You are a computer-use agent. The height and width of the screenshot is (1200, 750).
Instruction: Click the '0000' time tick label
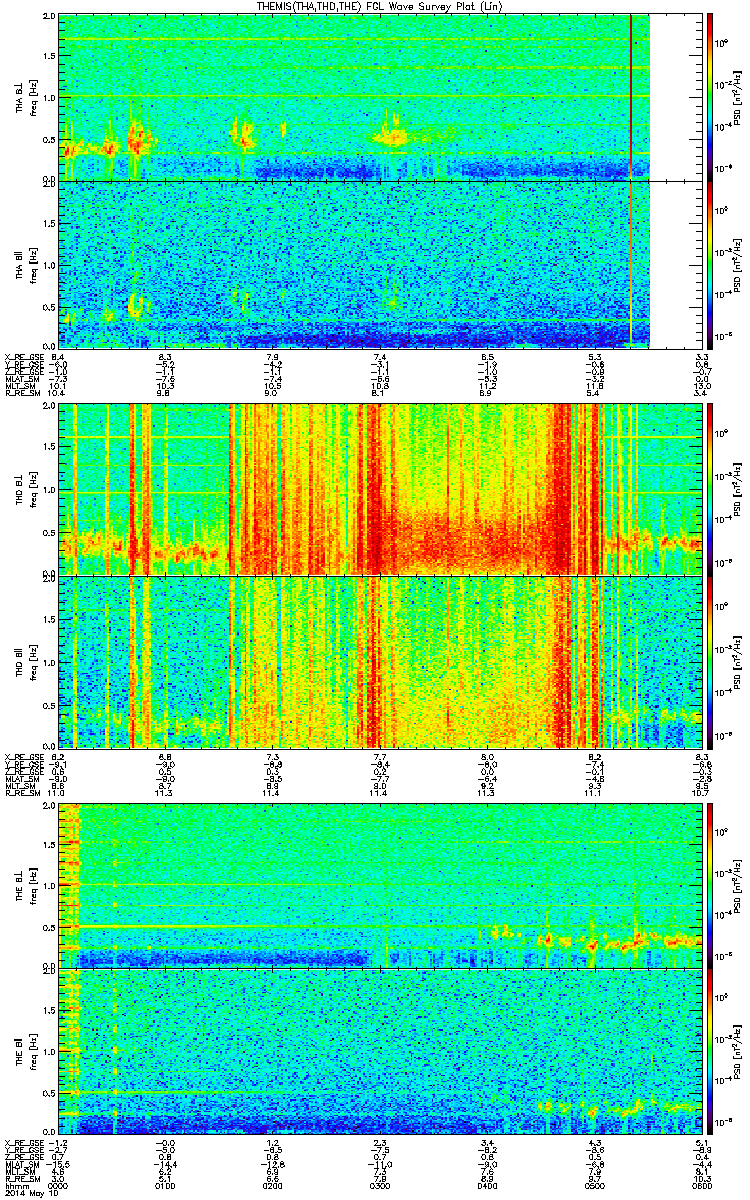click(58, 1186)
